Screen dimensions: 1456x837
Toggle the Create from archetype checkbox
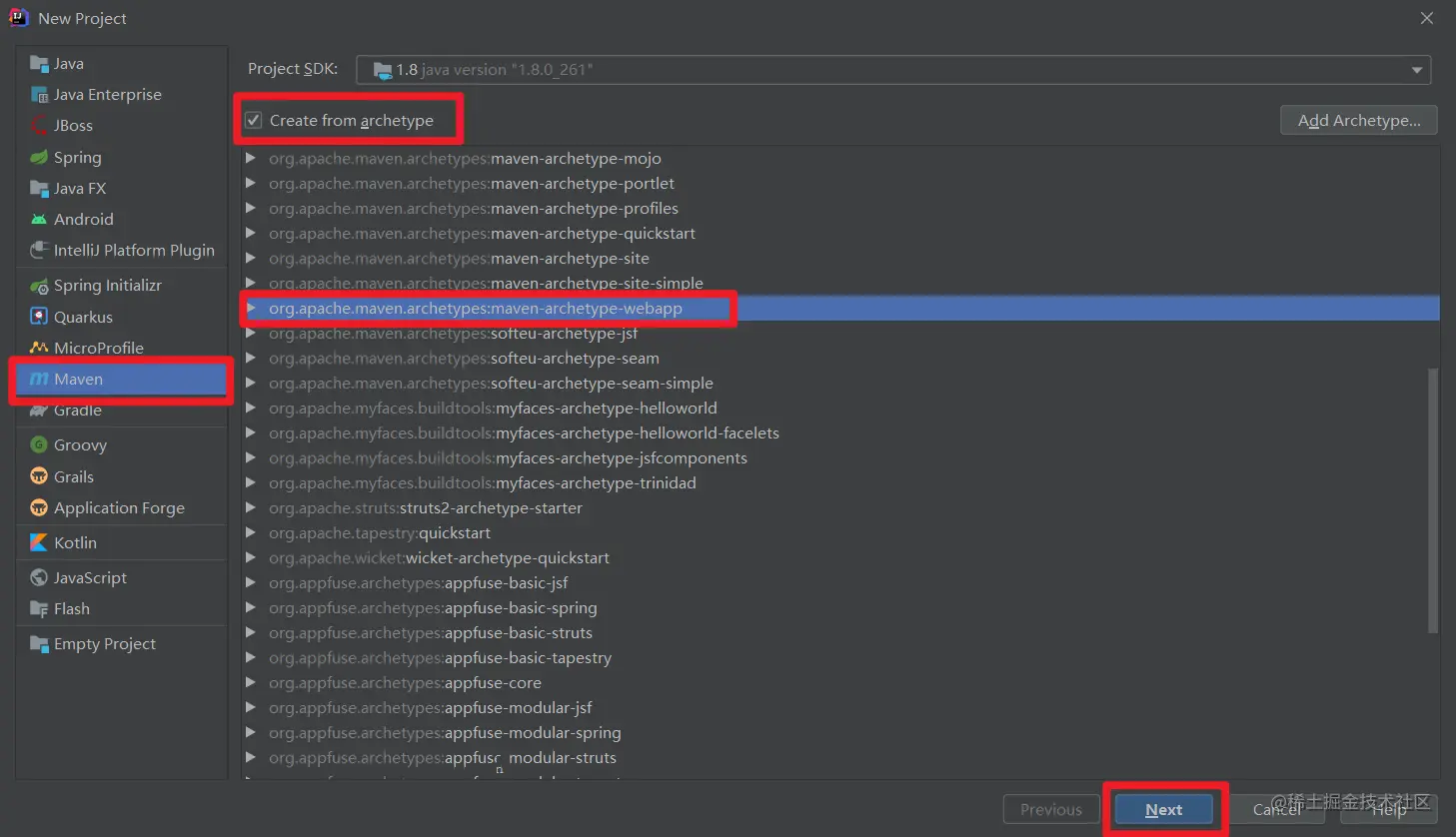(254, 121)
